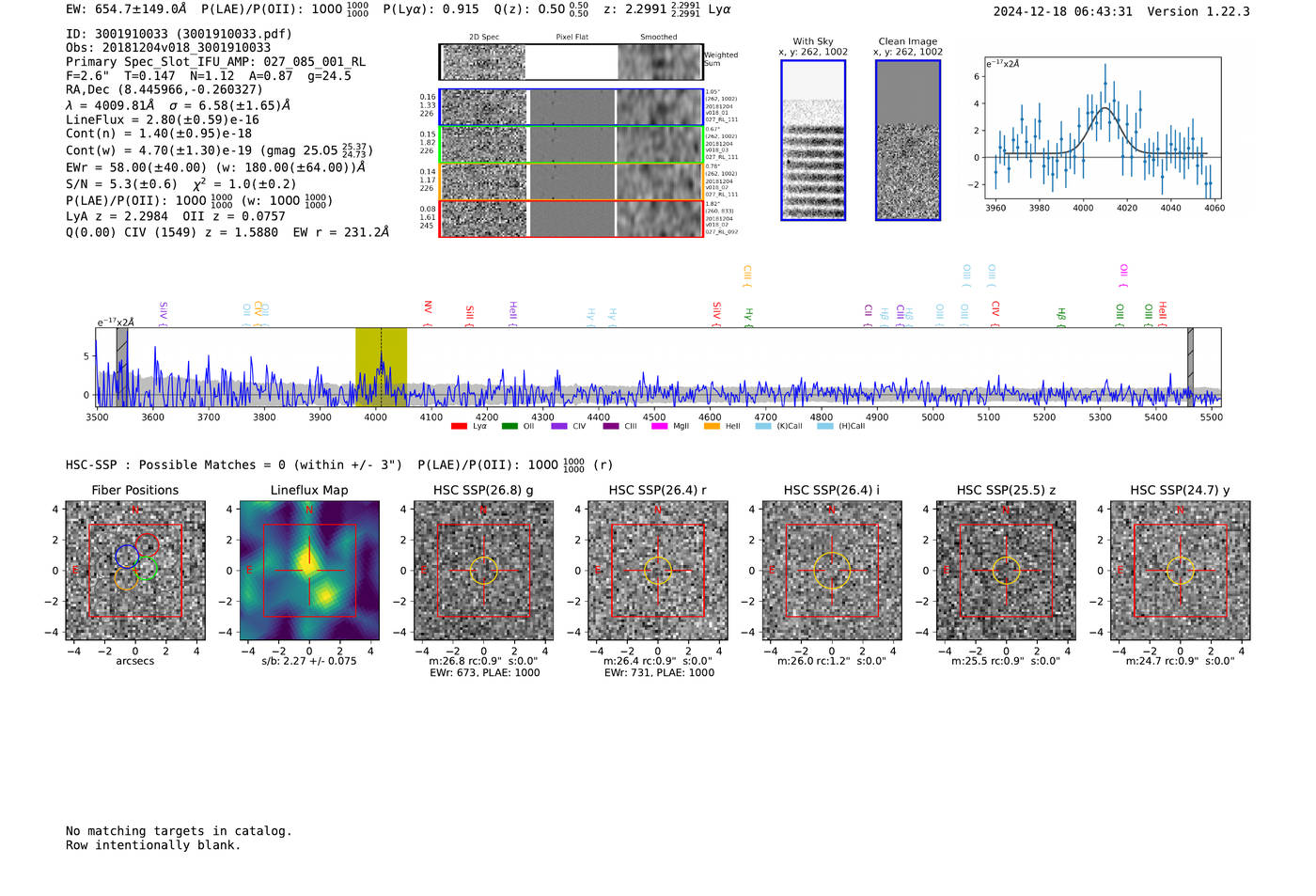Click the blue fiber circle in Fiber Positions
This screenshot has height=896, width=1316.
pos(127,557)
